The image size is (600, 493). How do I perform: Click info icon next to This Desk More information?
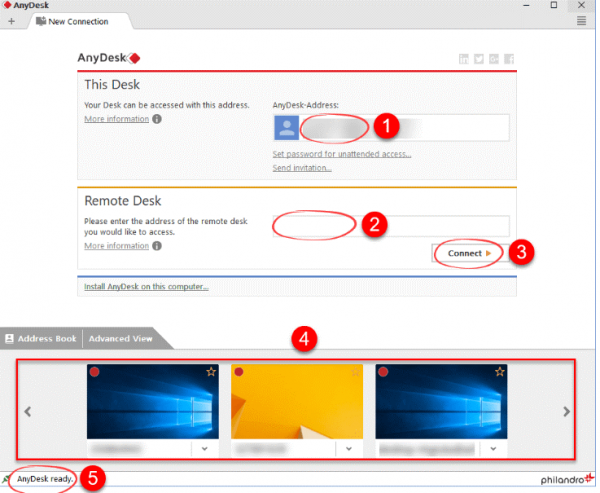coord(157,119)
